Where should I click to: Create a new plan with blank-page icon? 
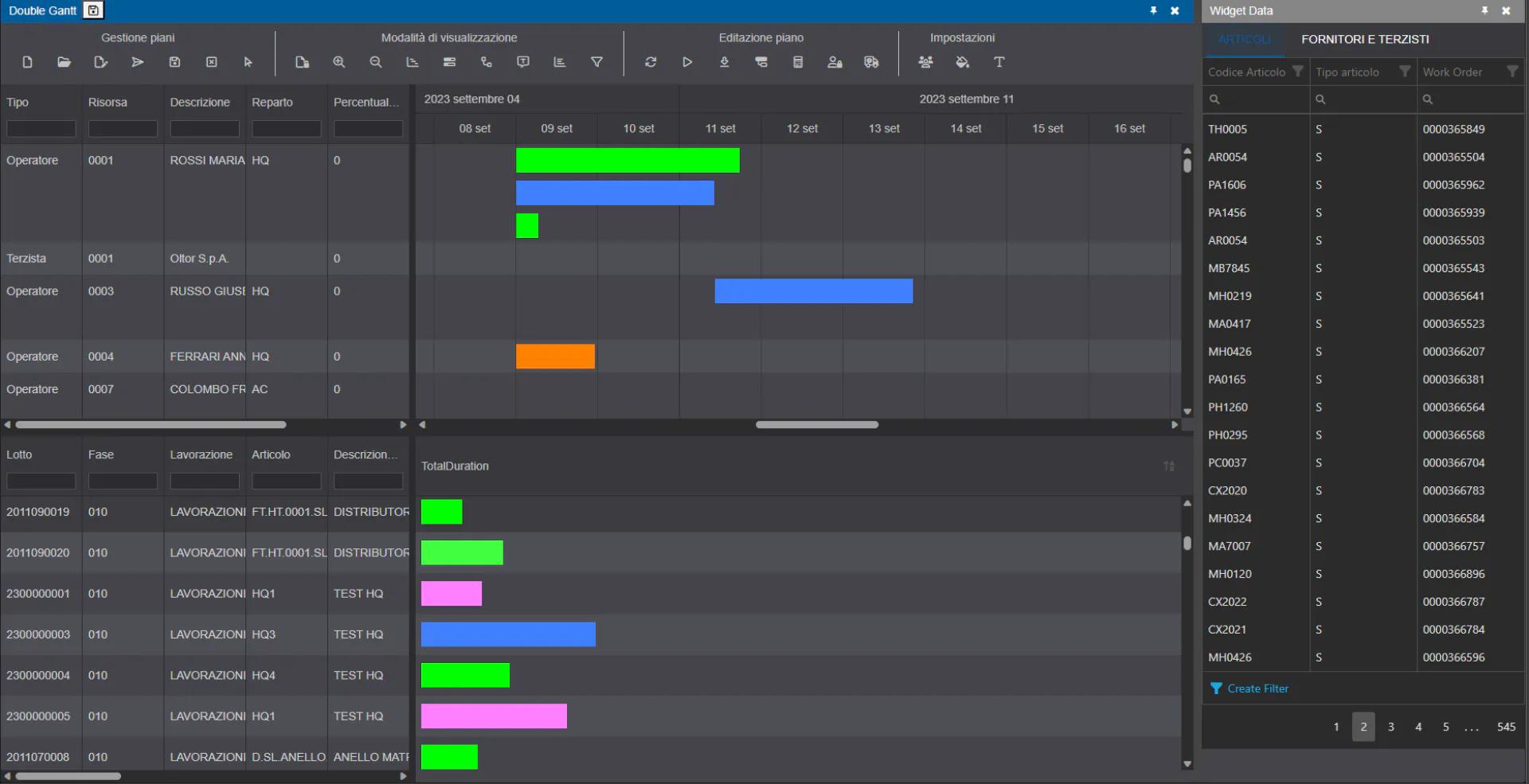tap(27, 62)
